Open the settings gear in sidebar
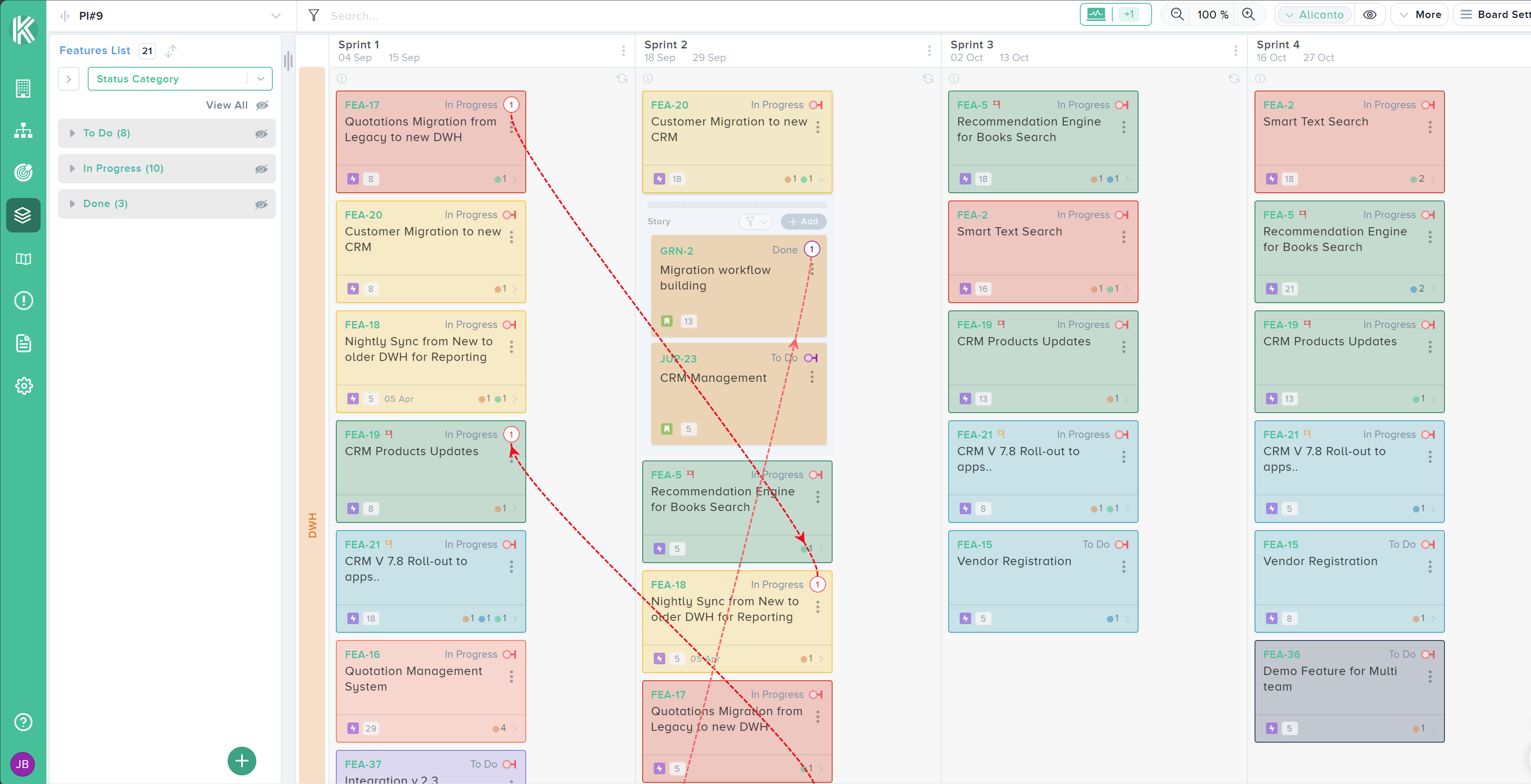The image size is (1531, 784). pos(23,386)
